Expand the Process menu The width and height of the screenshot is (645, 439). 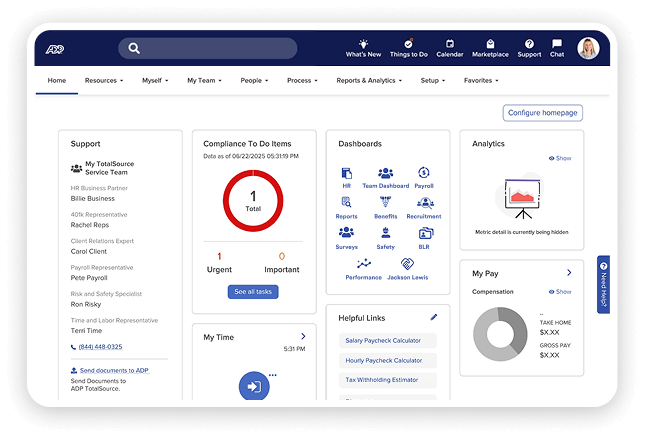pos(302,81)
